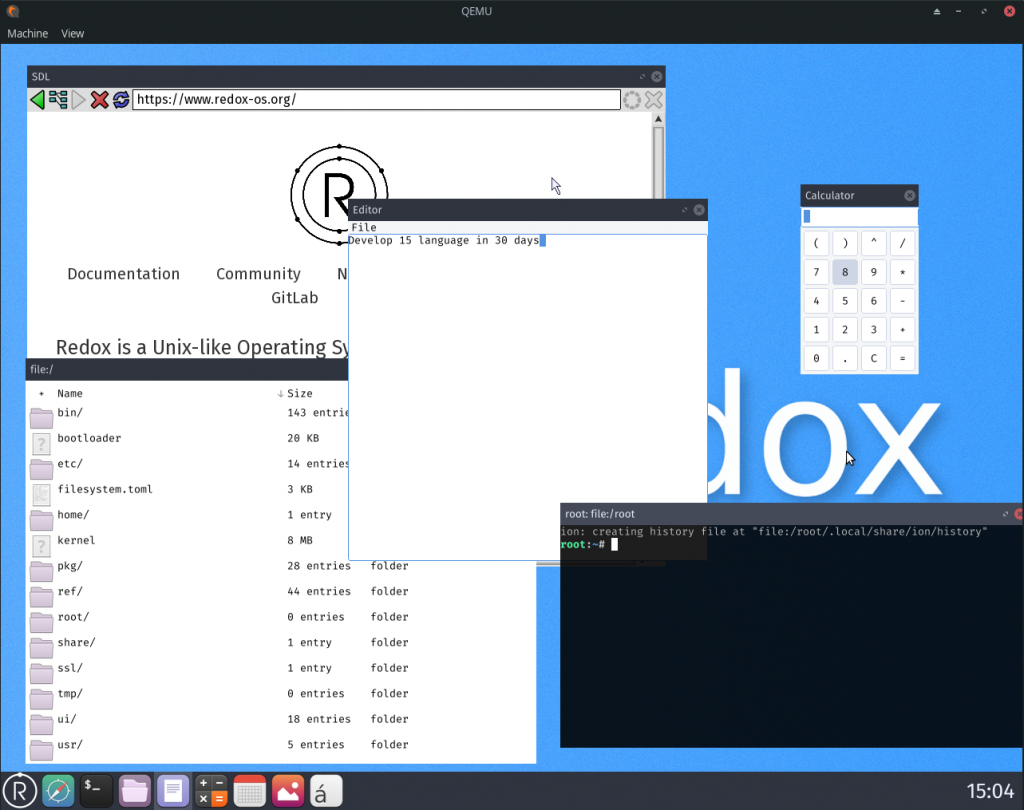
Task: Click the browser throbber gear icon
Action: 632,100
